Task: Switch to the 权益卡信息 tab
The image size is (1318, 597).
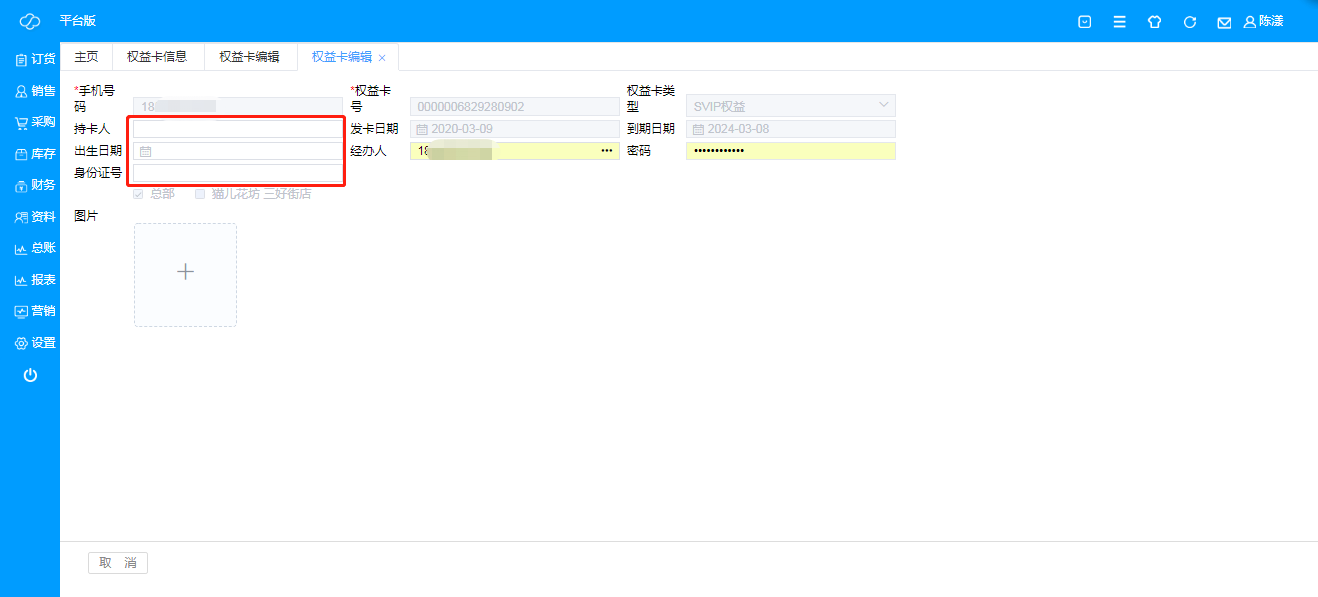Action: coord(157,57)
